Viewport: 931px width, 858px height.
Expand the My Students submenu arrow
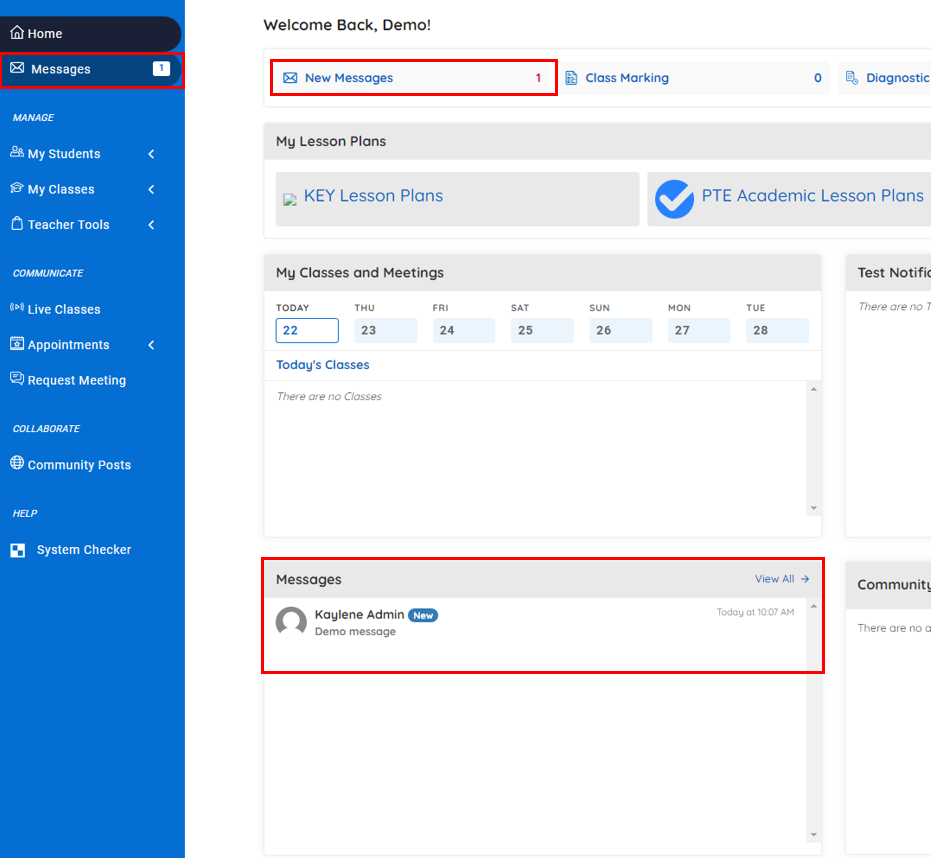[151, 154]
